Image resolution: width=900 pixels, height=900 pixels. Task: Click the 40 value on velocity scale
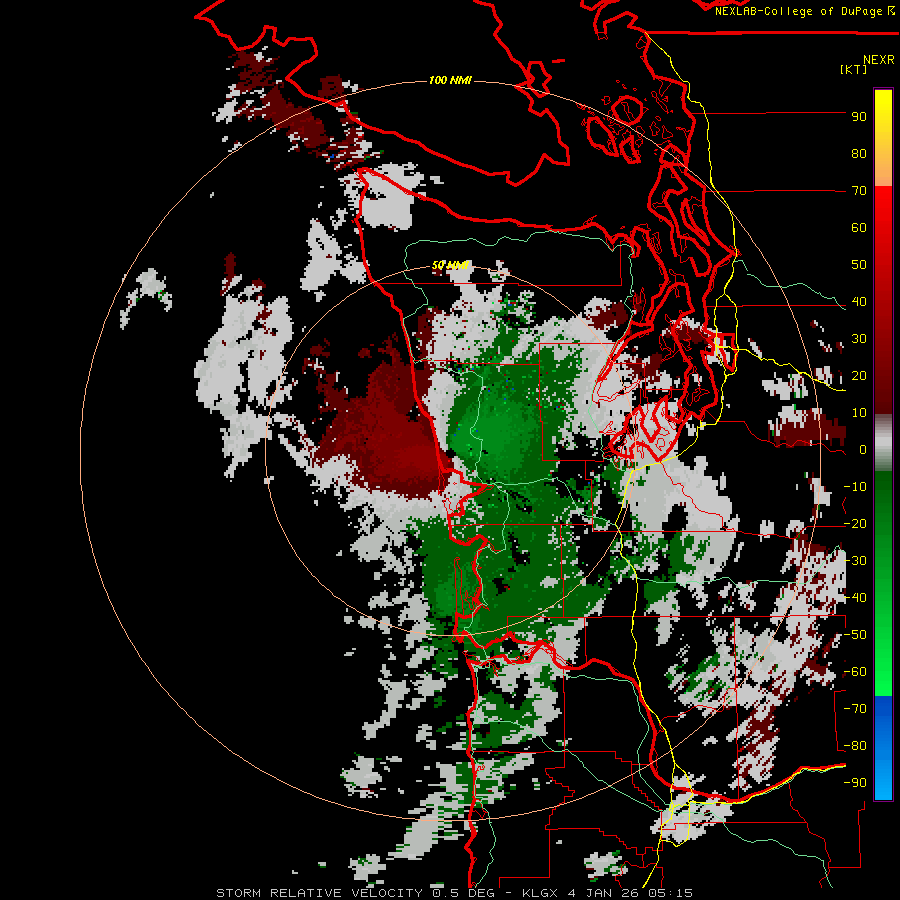click(859, 302)
